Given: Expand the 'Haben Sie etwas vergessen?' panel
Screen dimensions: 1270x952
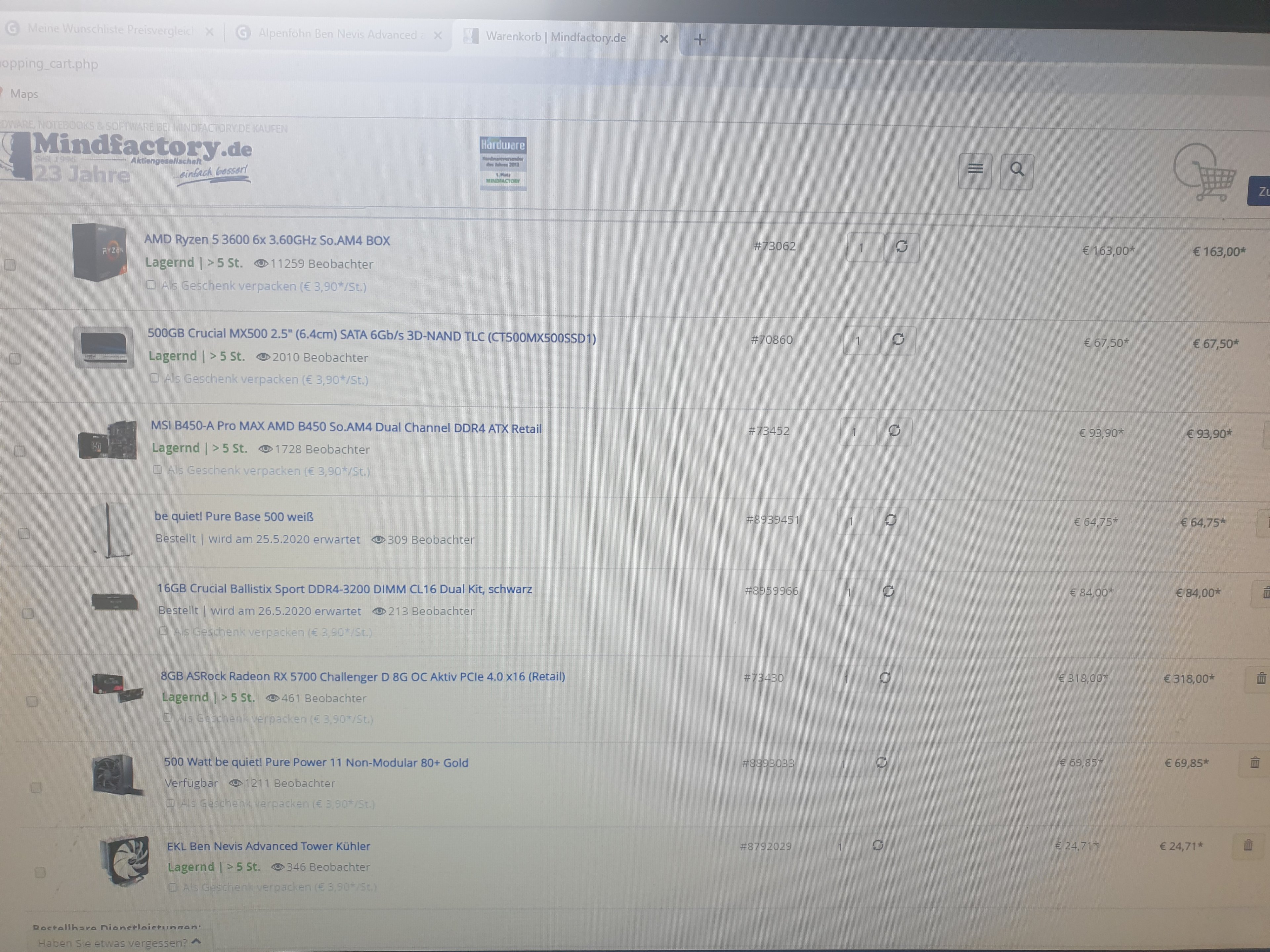Looking at the screenshot, I should pos(119,943).
